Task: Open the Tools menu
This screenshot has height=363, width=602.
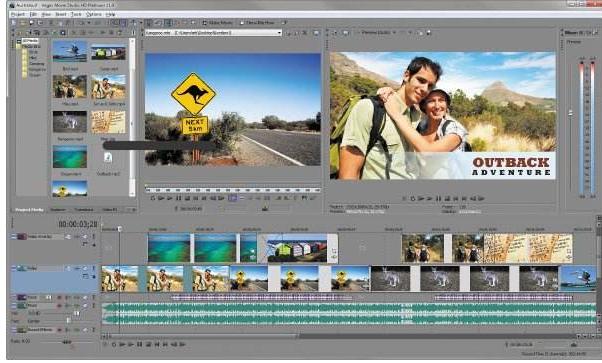Action: point(76,14)
